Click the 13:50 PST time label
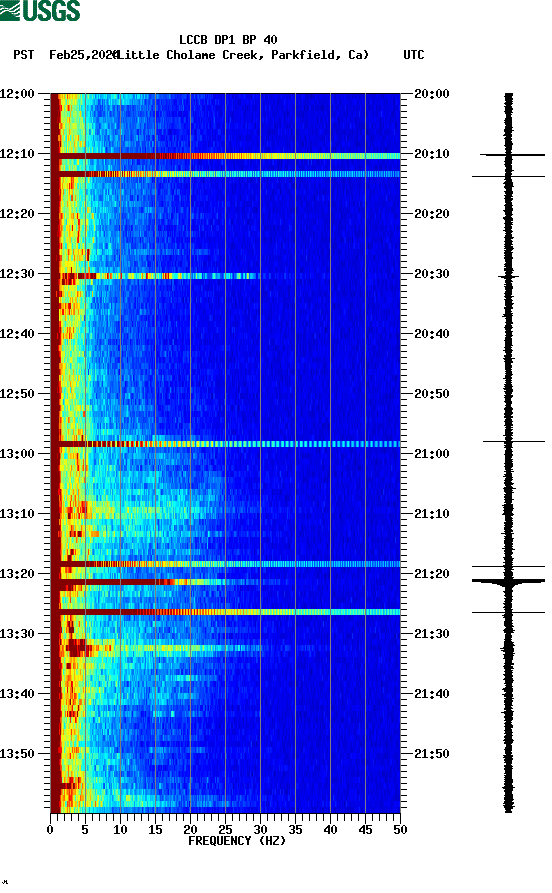Screen dimensions: 552x893 [x=17, y=753]
